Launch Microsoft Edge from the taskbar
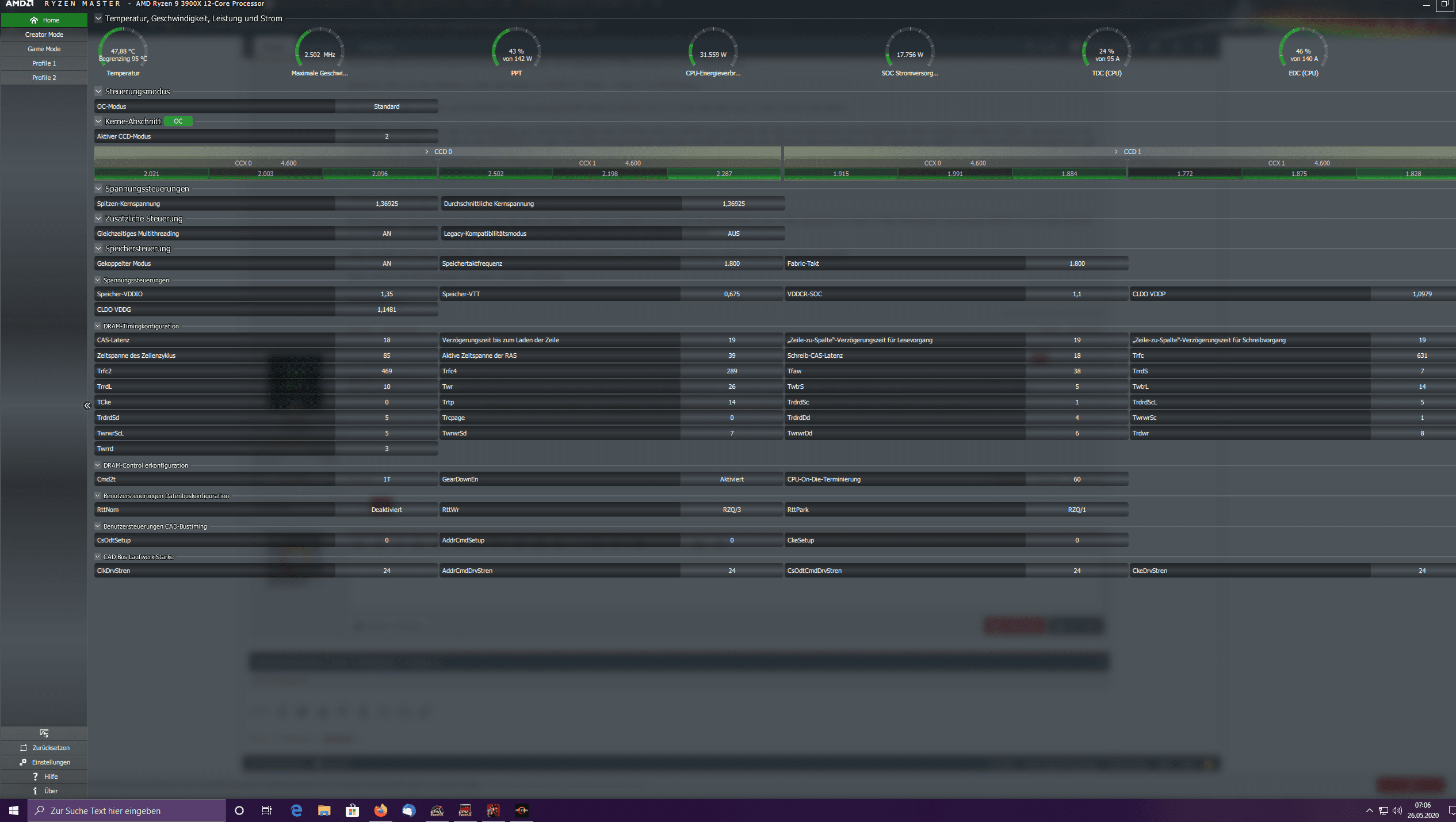The image size is (1456, 822). pyautogui.click(x=296, y=810)
